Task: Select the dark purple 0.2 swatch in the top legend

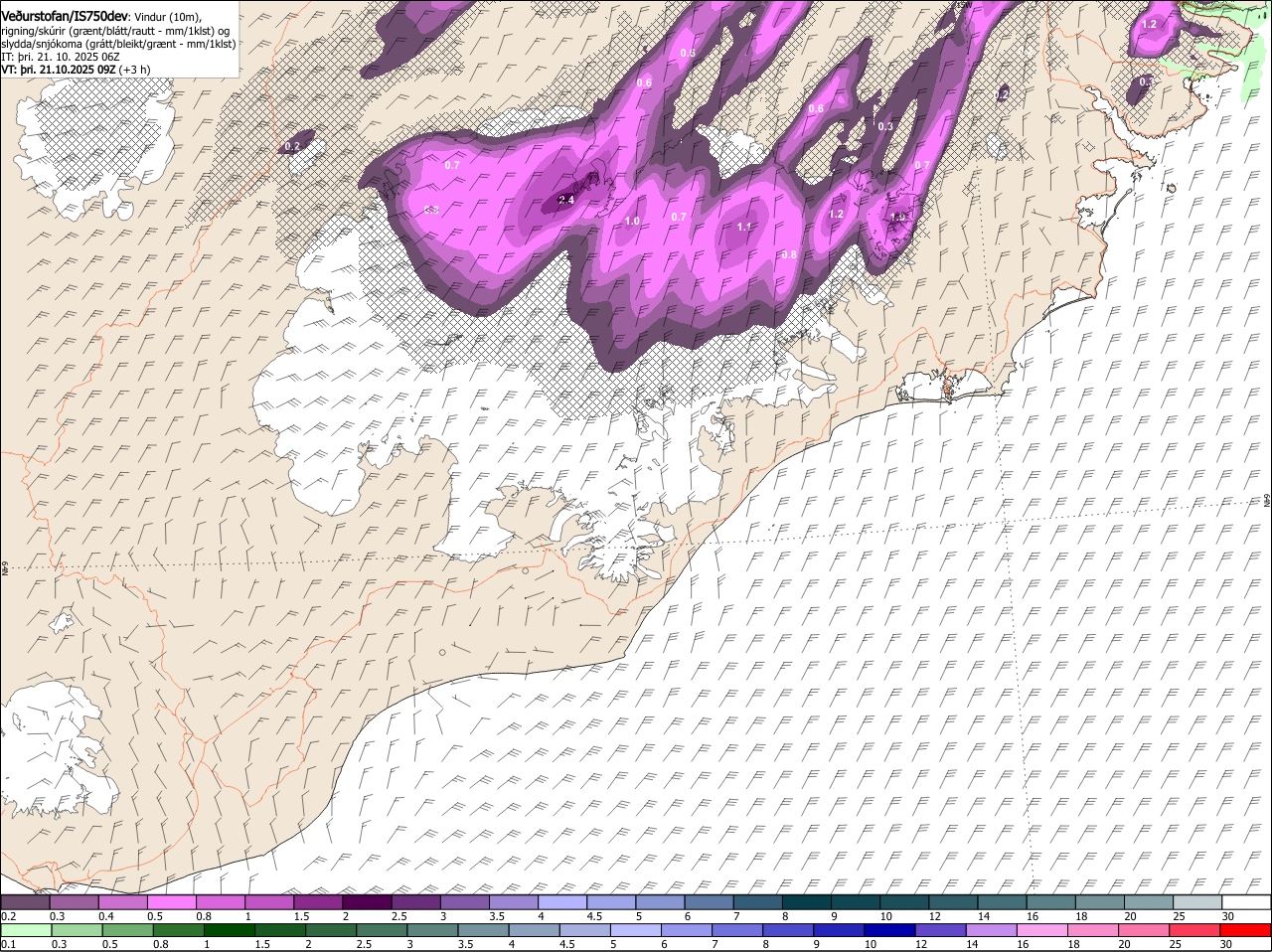Action: tap(25, 901)
